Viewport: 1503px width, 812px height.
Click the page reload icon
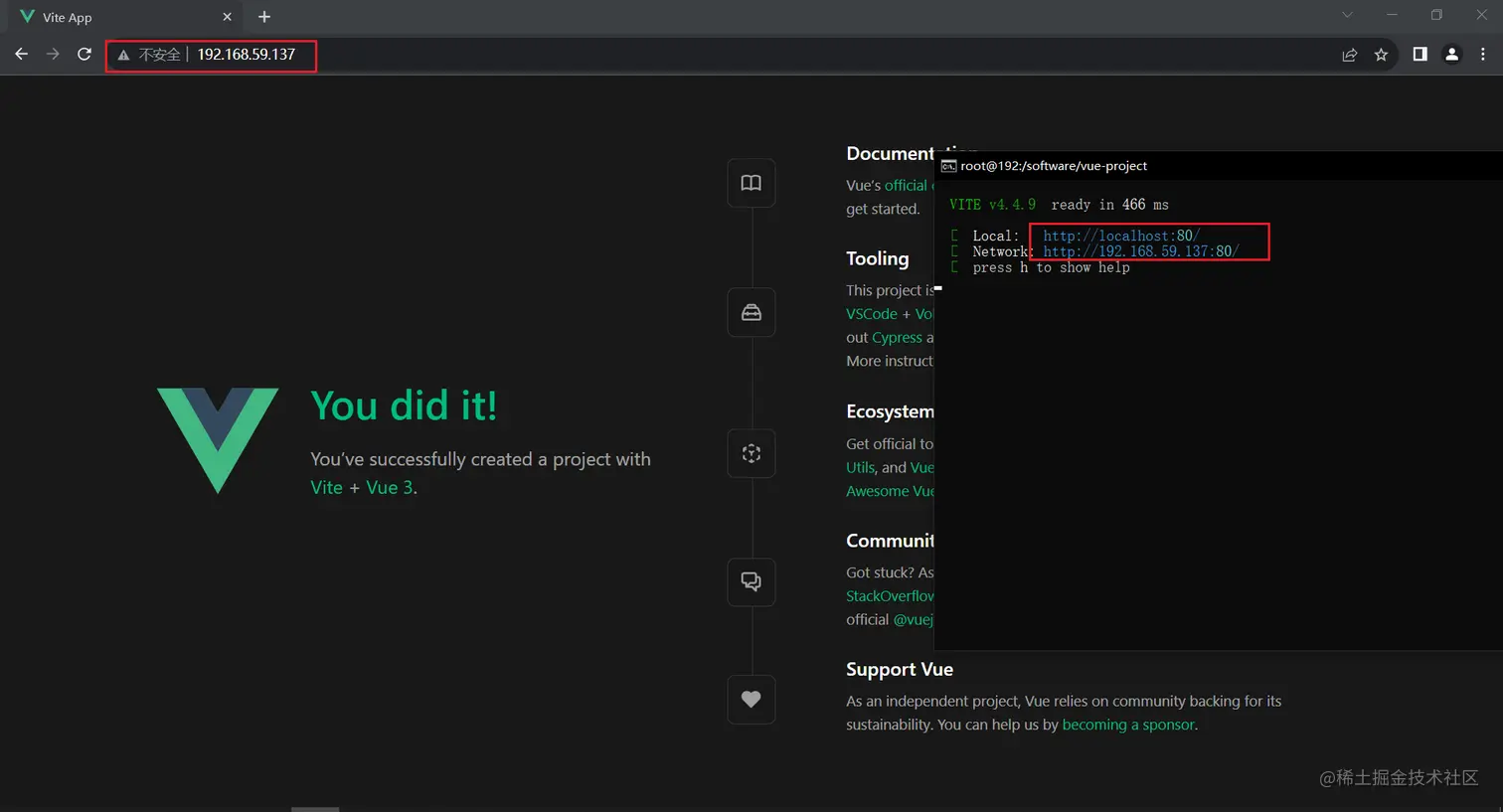coord(84,55)
